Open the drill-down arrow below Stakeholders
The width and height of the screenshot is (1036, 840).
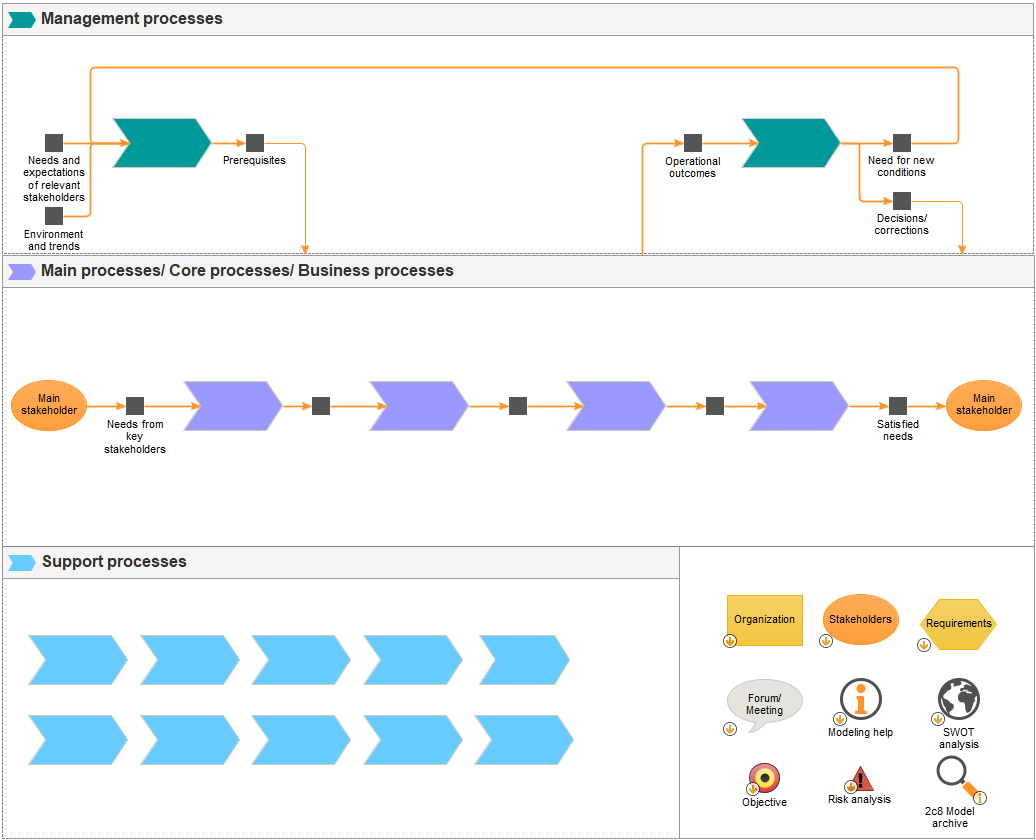[x=826, y=641]
